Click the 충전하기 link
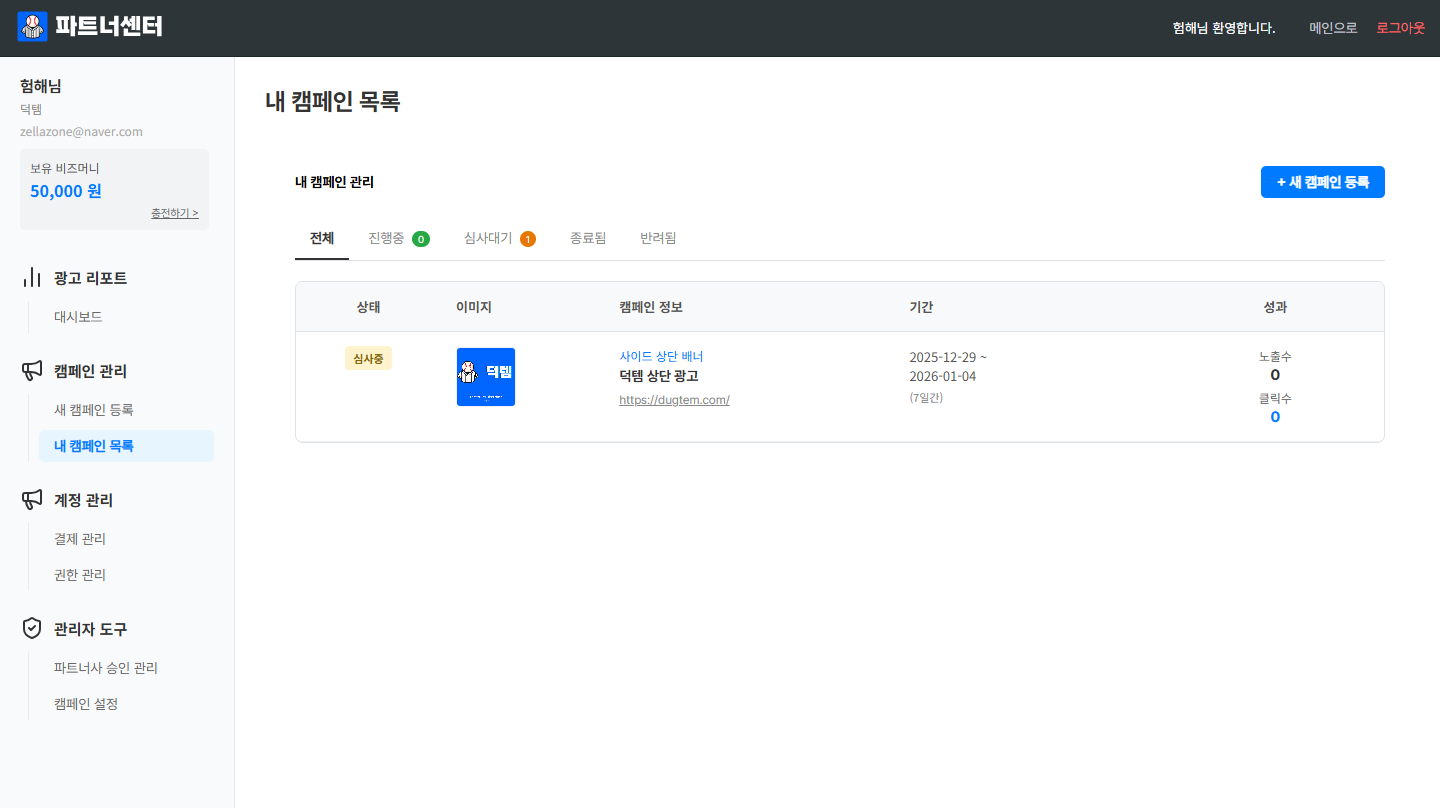 [174, 213]
